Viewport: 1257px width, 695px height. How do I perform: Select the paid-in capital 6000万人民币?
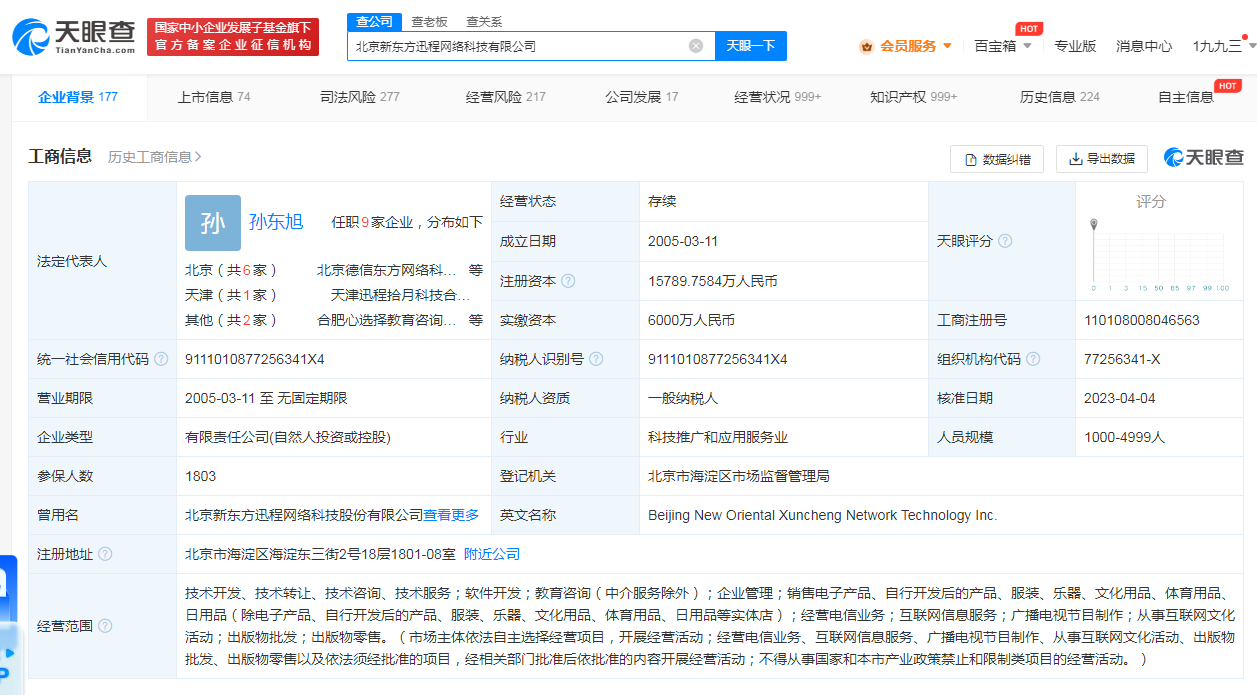pos(692,320)
